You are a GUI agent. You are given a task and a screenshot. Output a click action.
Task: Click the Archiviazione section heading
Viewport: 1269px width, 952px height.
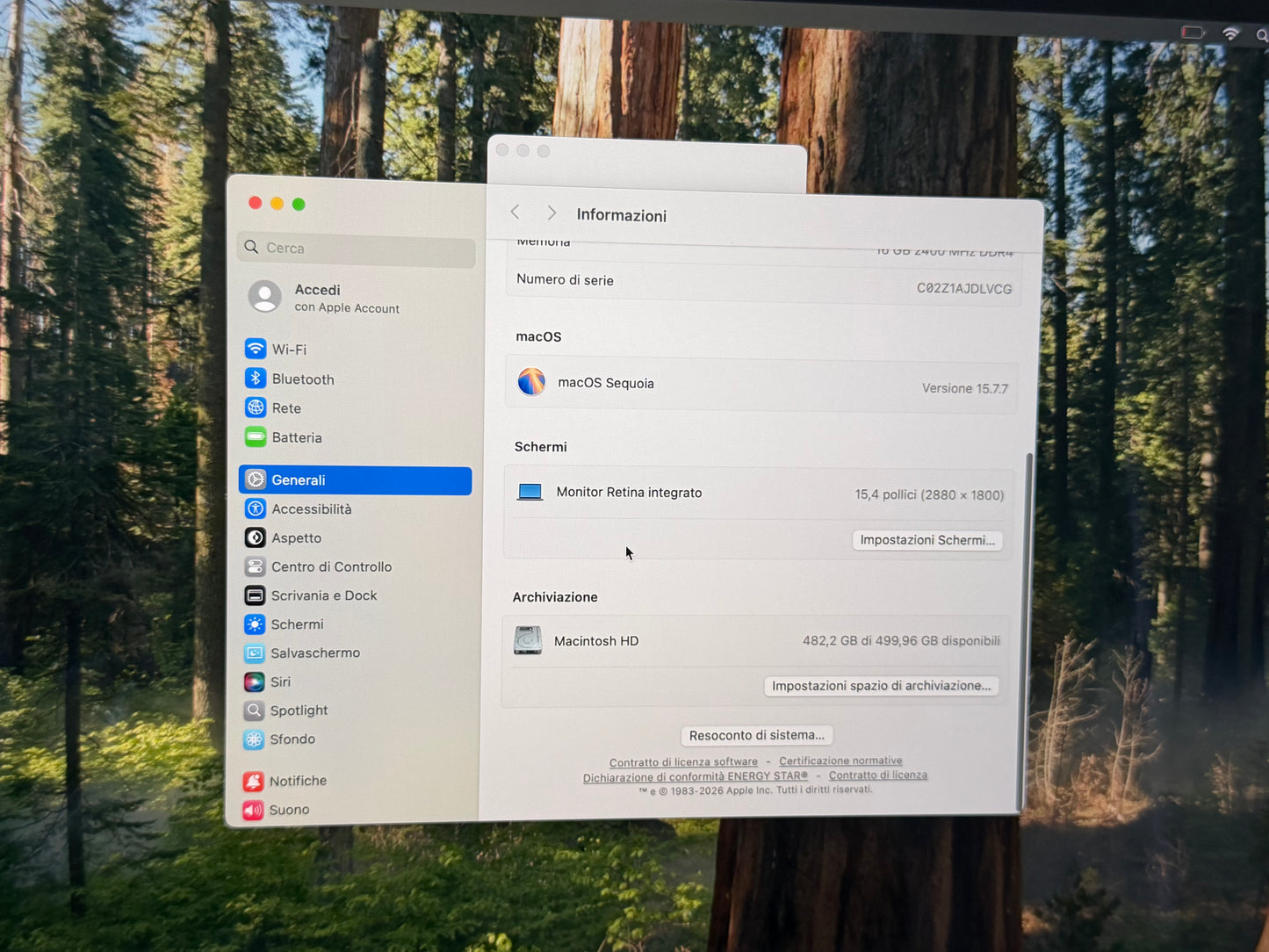tap(555, 597)
